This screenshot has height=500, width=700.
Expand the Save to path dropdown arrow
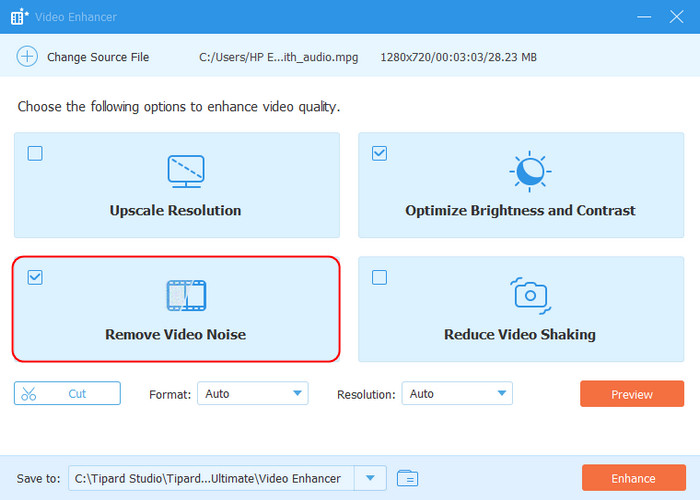[x=371, y=478]
